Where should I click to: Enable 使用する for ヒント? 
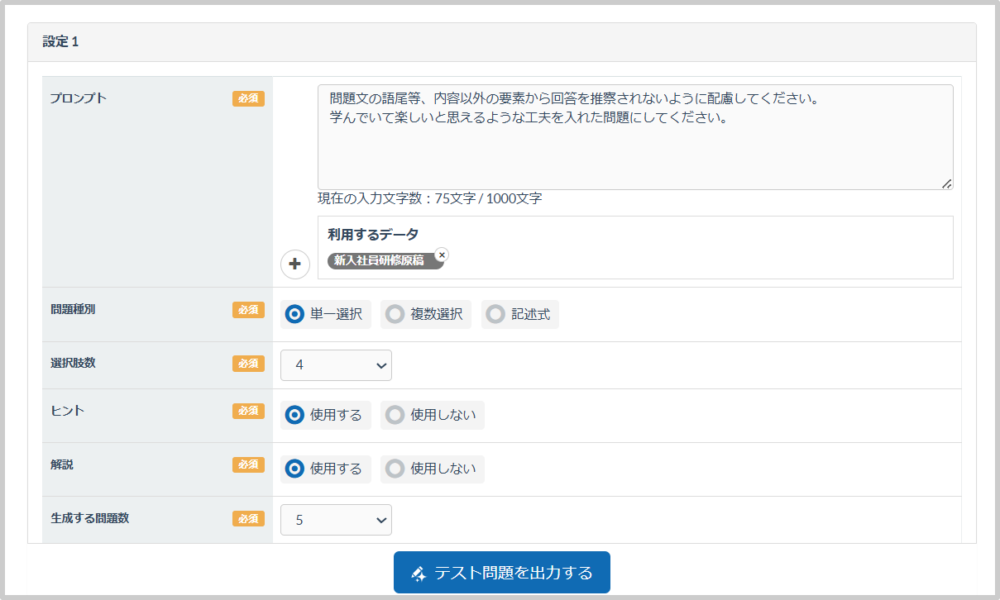295,415
